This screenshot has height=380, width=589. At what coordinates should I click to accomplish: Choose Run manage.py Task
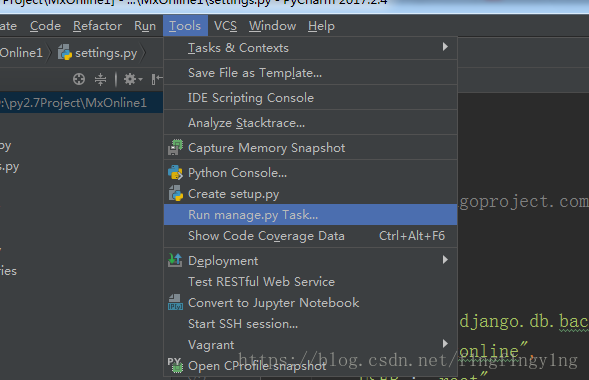pos(310,215)
